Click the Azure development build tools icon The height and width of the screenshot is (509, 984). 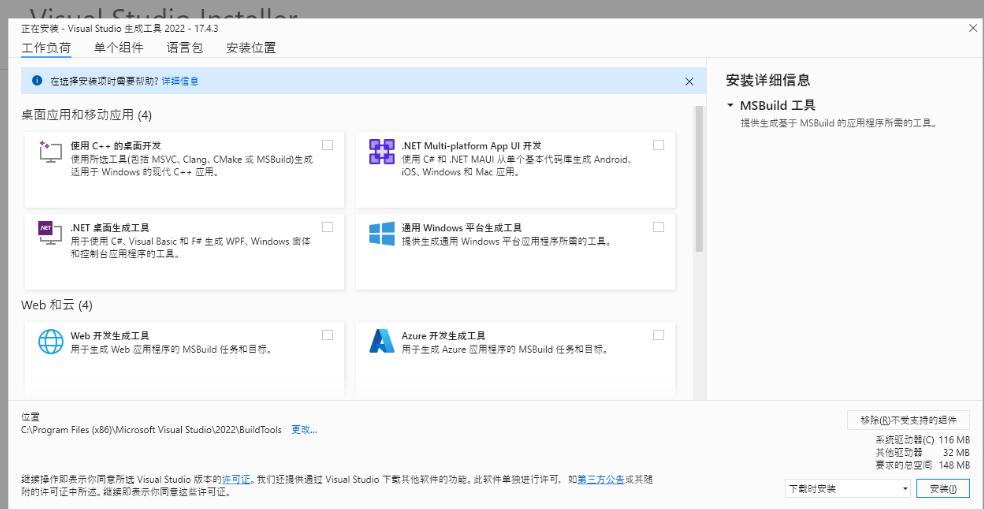click(x=382, y=341)
